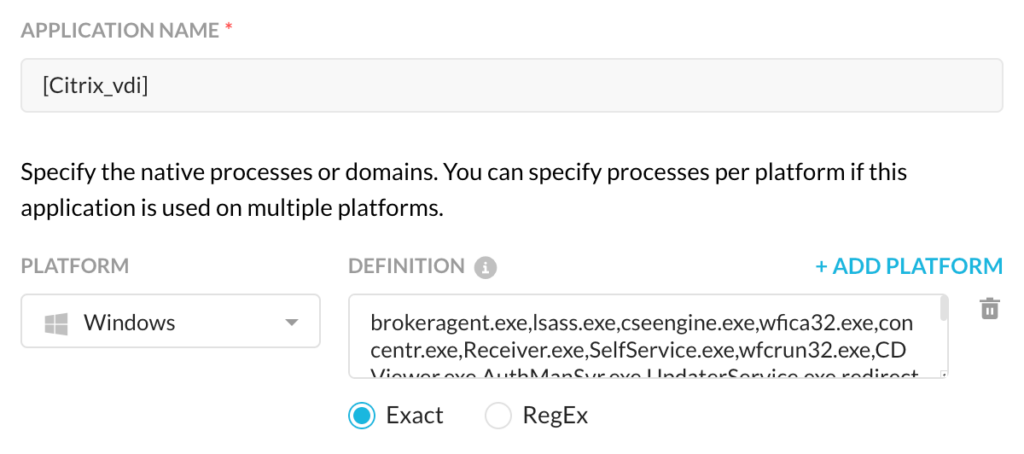This screenshot has width=1024, height=454.
Task: Click the APPLICATION NAME label
Action: [120, 31]
